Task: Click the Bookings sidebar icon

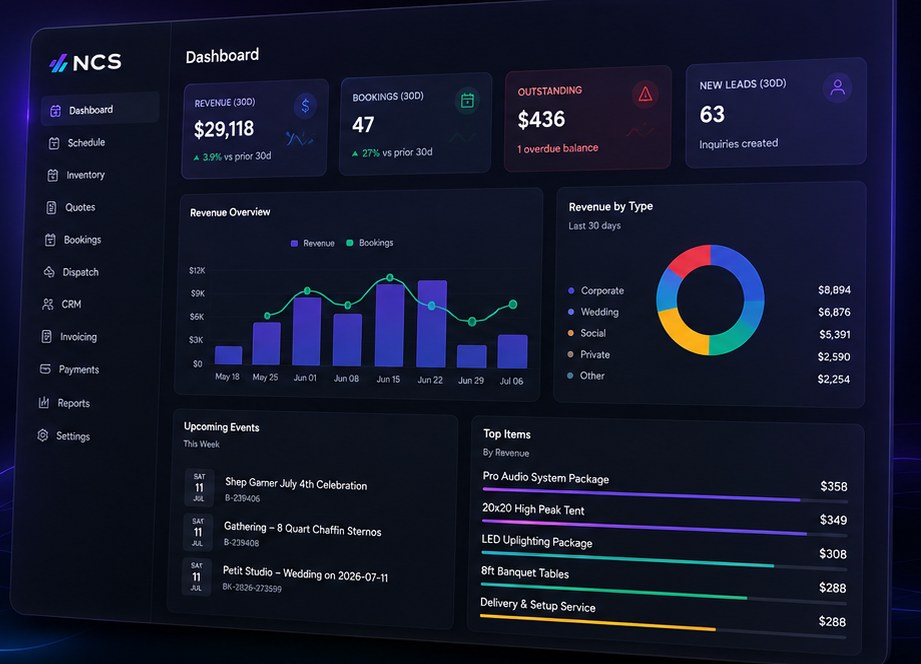Action: point(50,240)
